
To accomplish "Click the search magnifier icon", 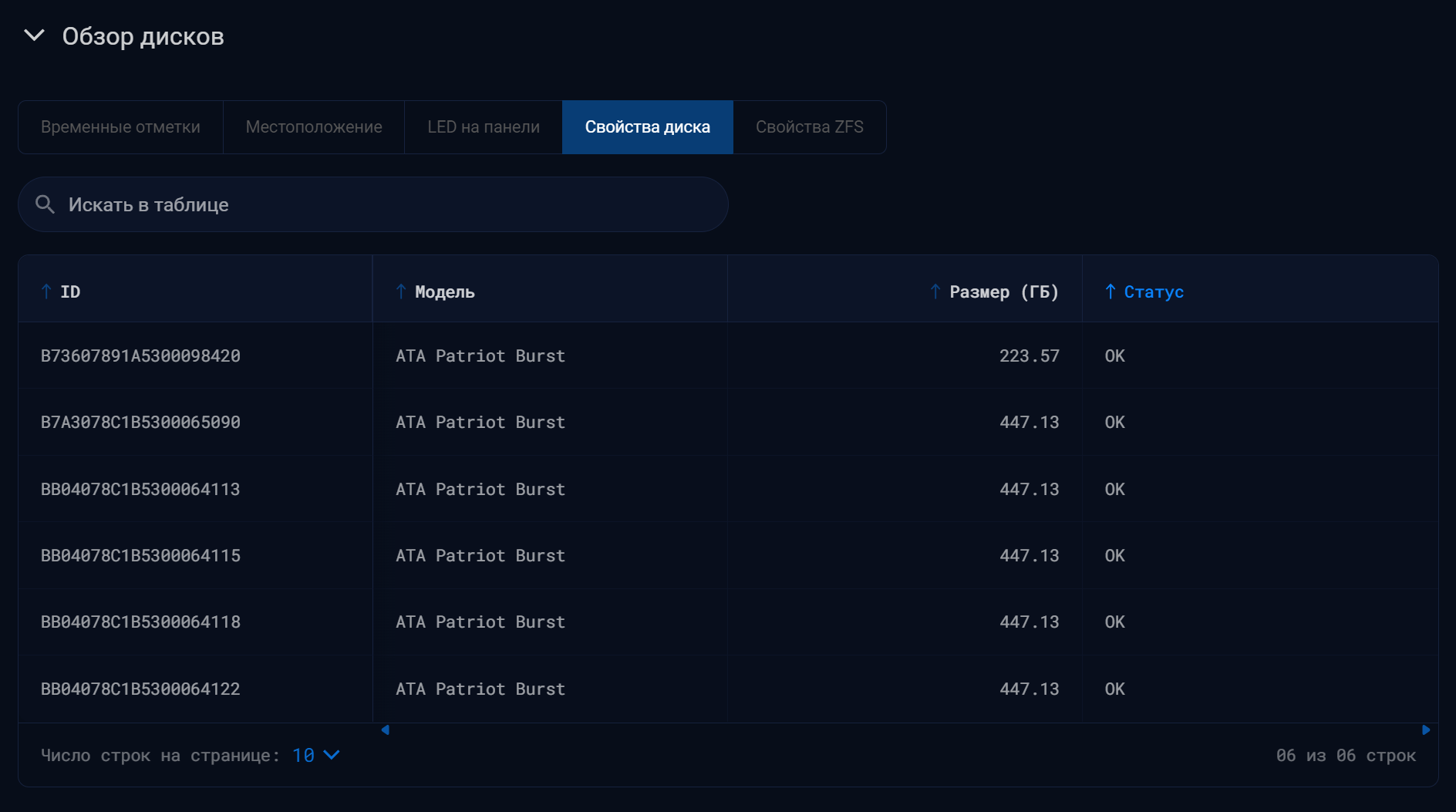I will 45,204.
